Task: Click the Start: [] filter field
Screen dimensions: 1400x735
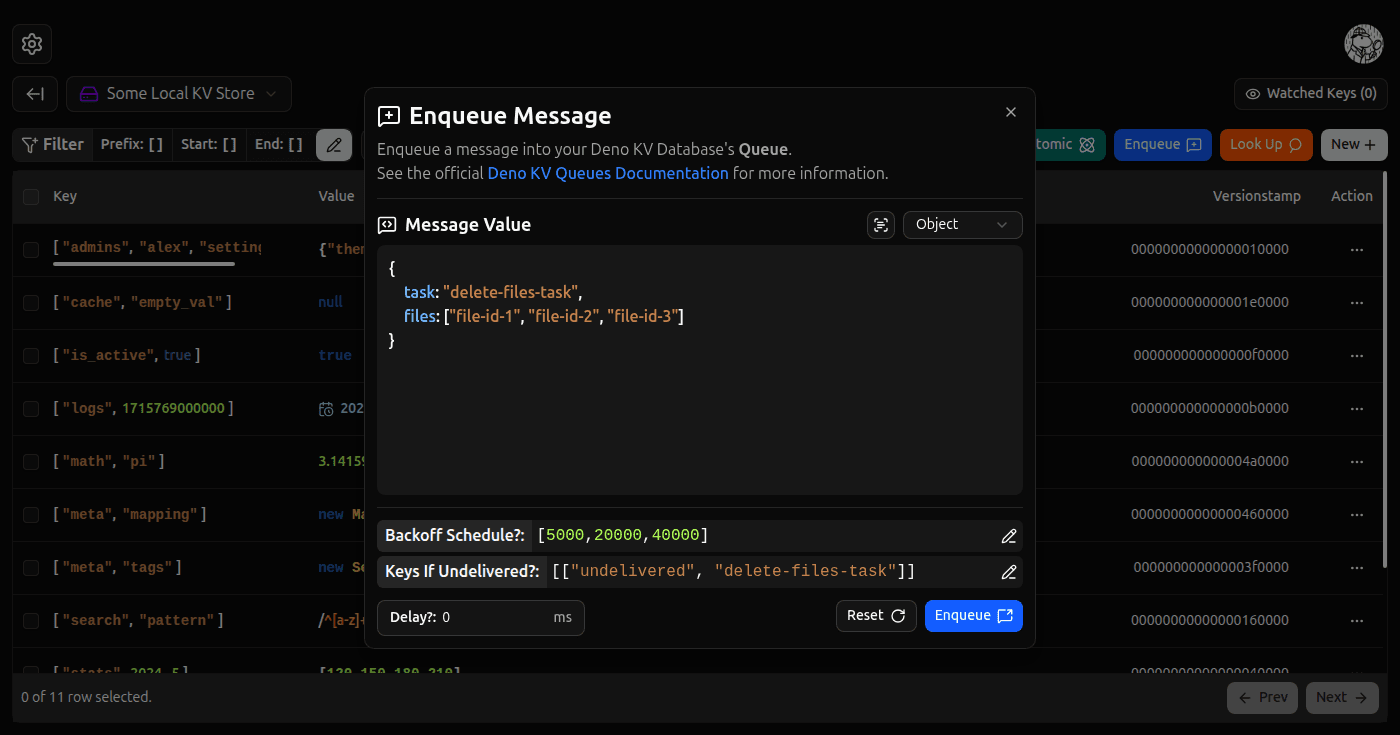Action: pos(209,145)
